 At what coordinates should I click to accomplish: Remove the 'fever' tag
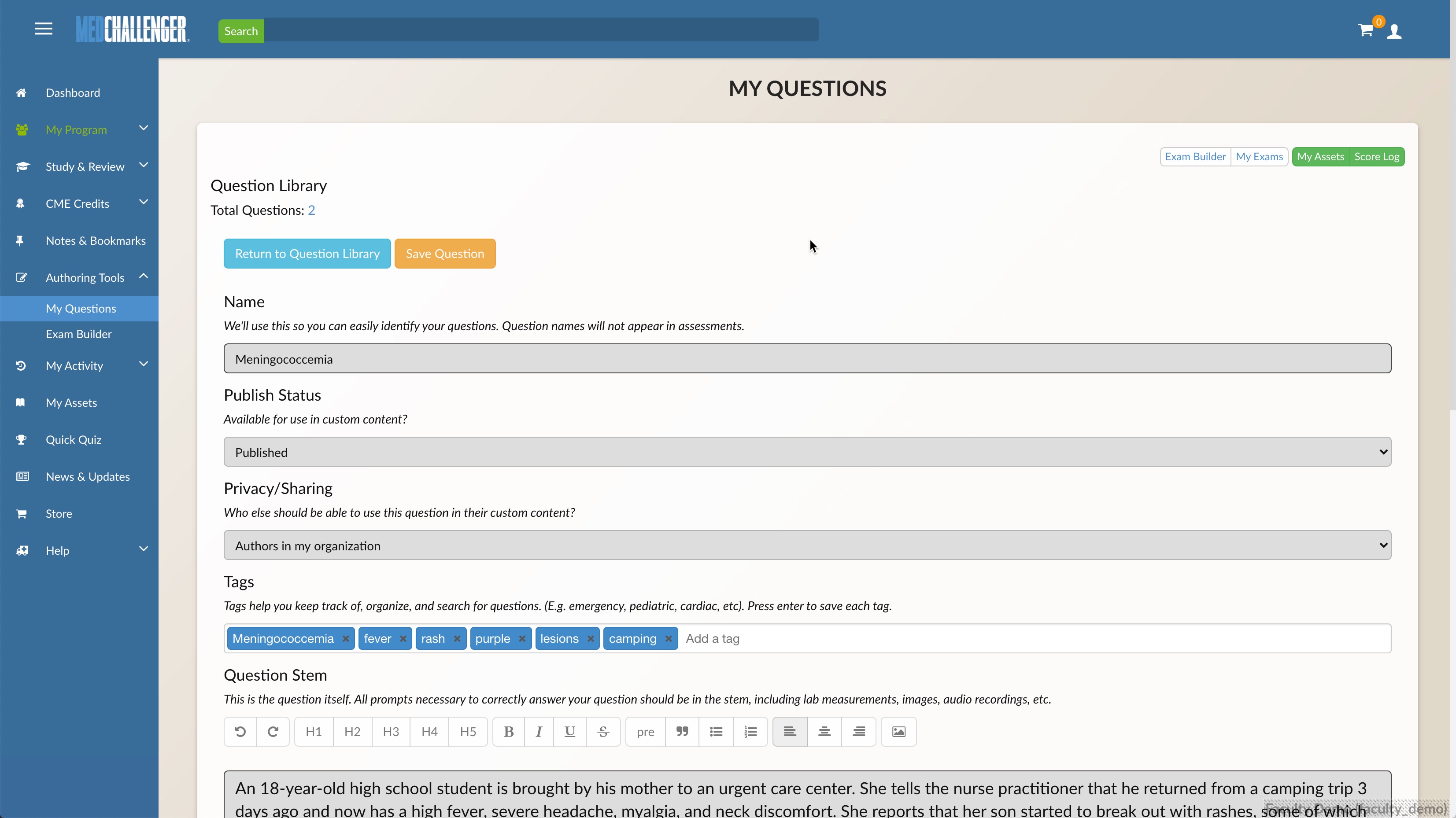click(x=403, y=638)
